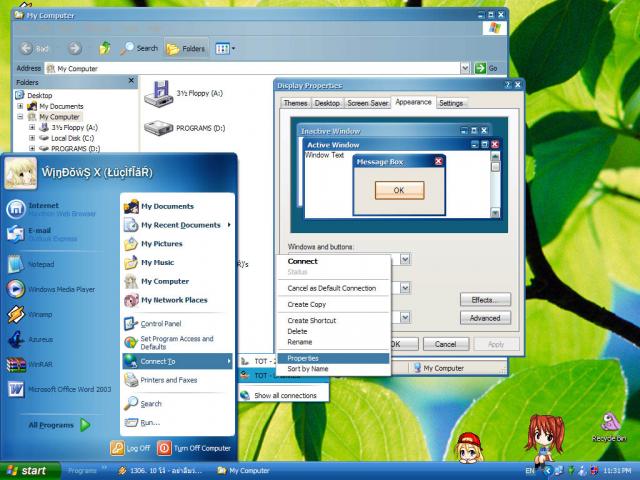
Task: Open Set Program Access and Defaults
Action: click(x=177, y=342)
